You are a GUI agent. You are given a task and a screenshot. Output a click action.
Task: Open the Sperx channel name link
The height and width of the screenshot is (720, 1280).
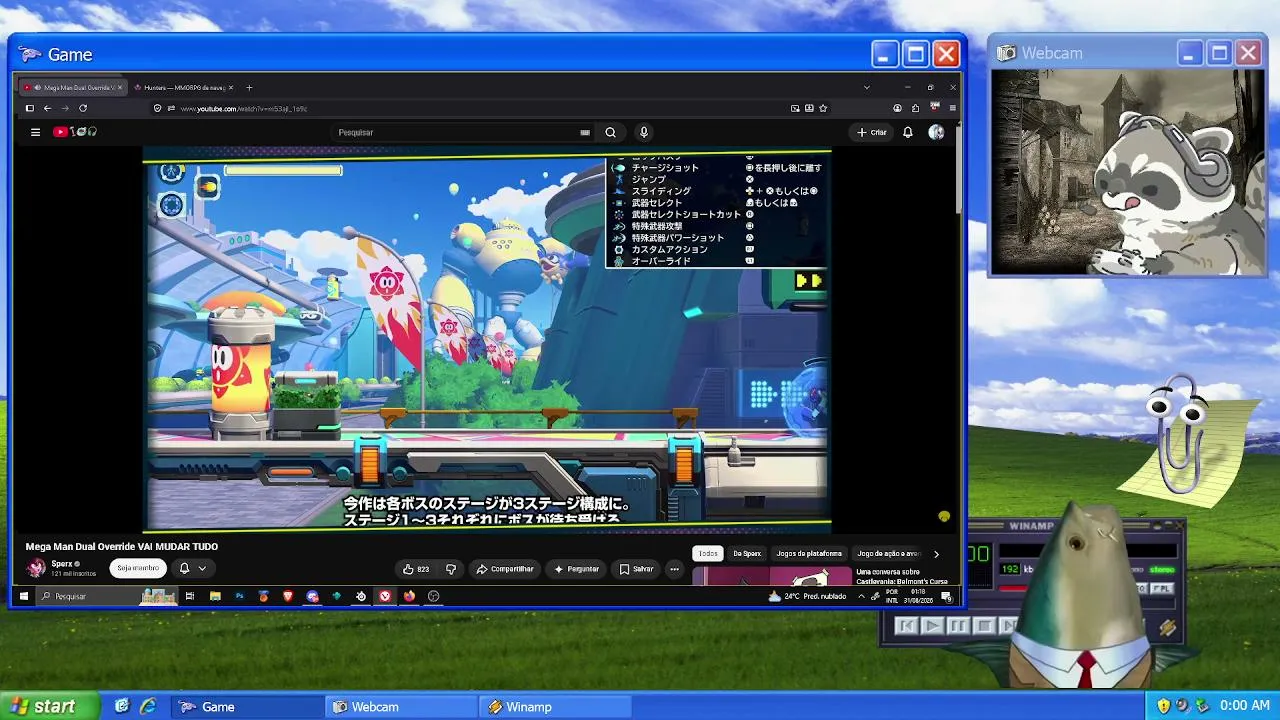pos(62,564)
